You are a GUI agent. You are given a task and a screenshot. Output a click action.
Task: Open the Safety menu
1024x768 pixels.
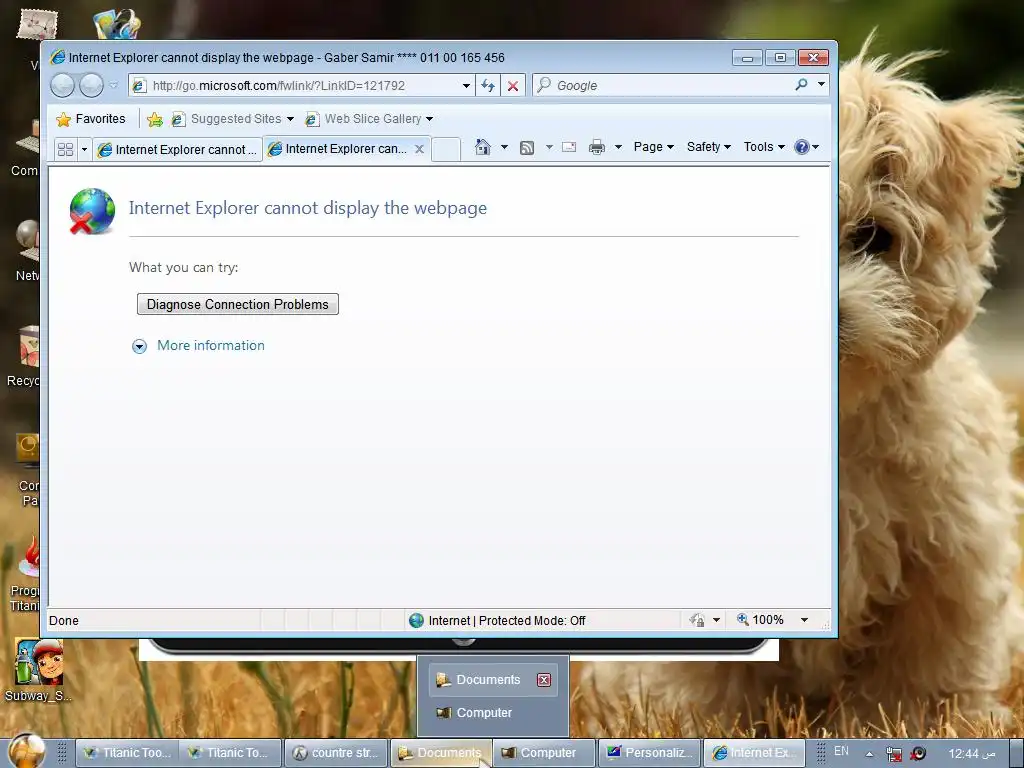[709, 147]
